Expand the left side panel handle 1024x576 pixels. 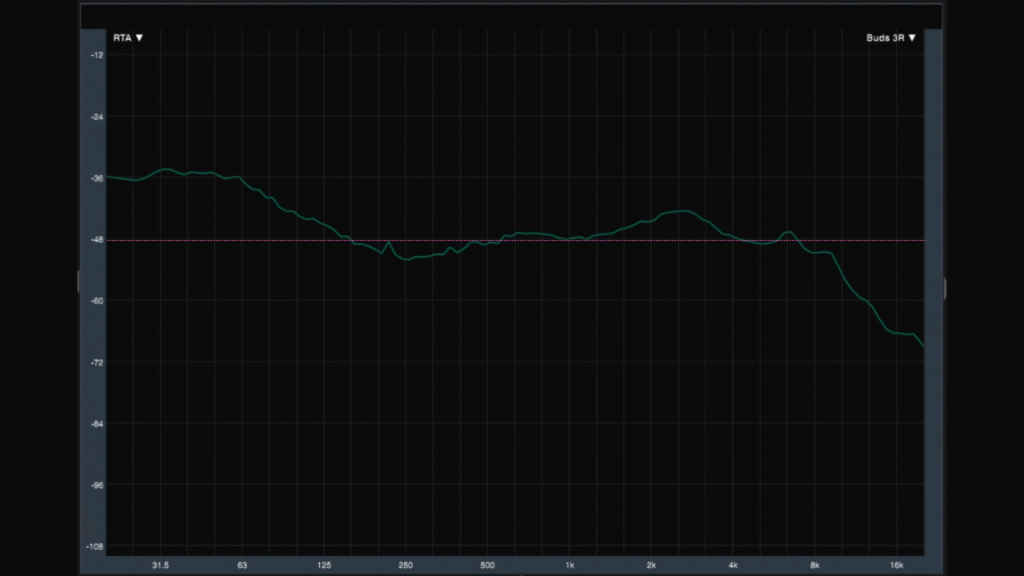click(x=78, y=282)
